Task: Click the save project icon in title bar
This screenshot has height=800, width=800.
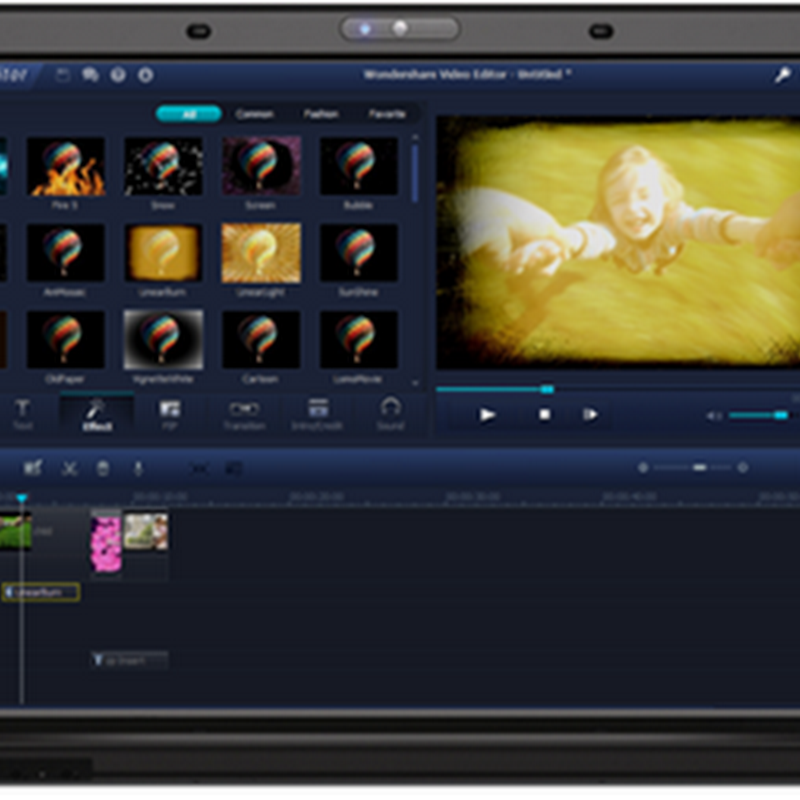Action: point(62,75)
